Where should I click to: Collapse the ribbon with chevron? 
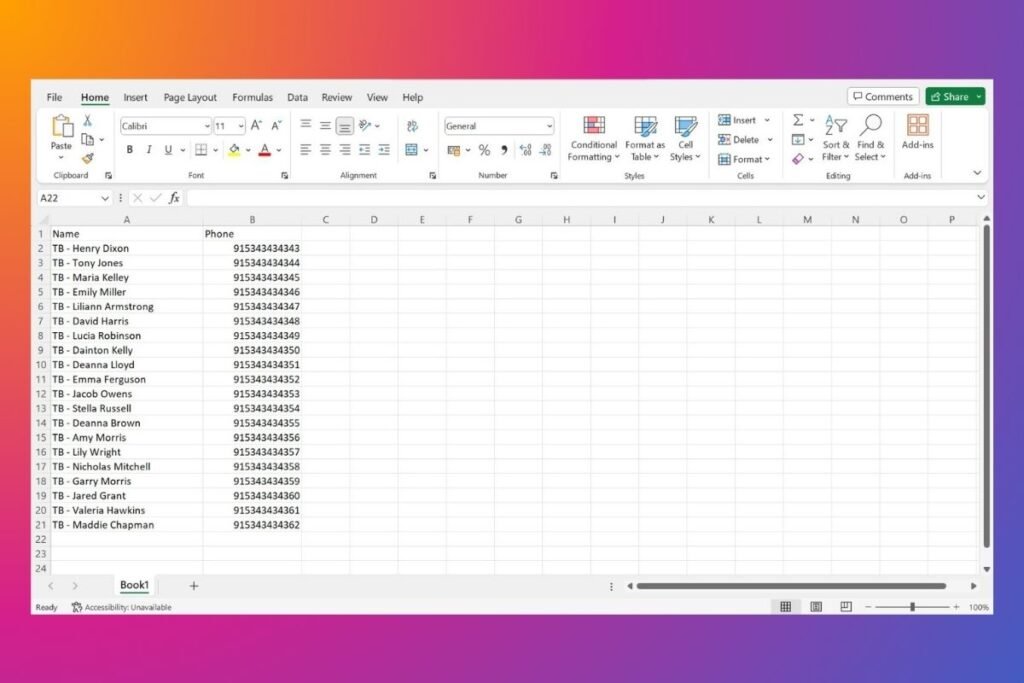coord(977,173)
